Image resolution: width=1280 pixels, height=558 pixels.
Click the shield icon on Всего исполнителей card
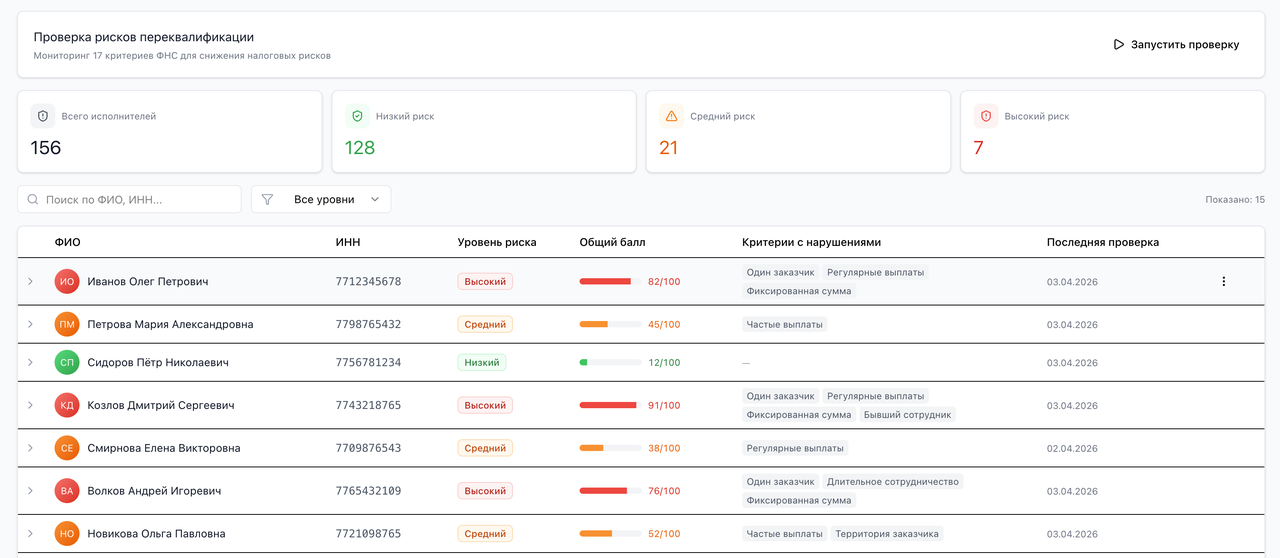(x=43, y=116)
